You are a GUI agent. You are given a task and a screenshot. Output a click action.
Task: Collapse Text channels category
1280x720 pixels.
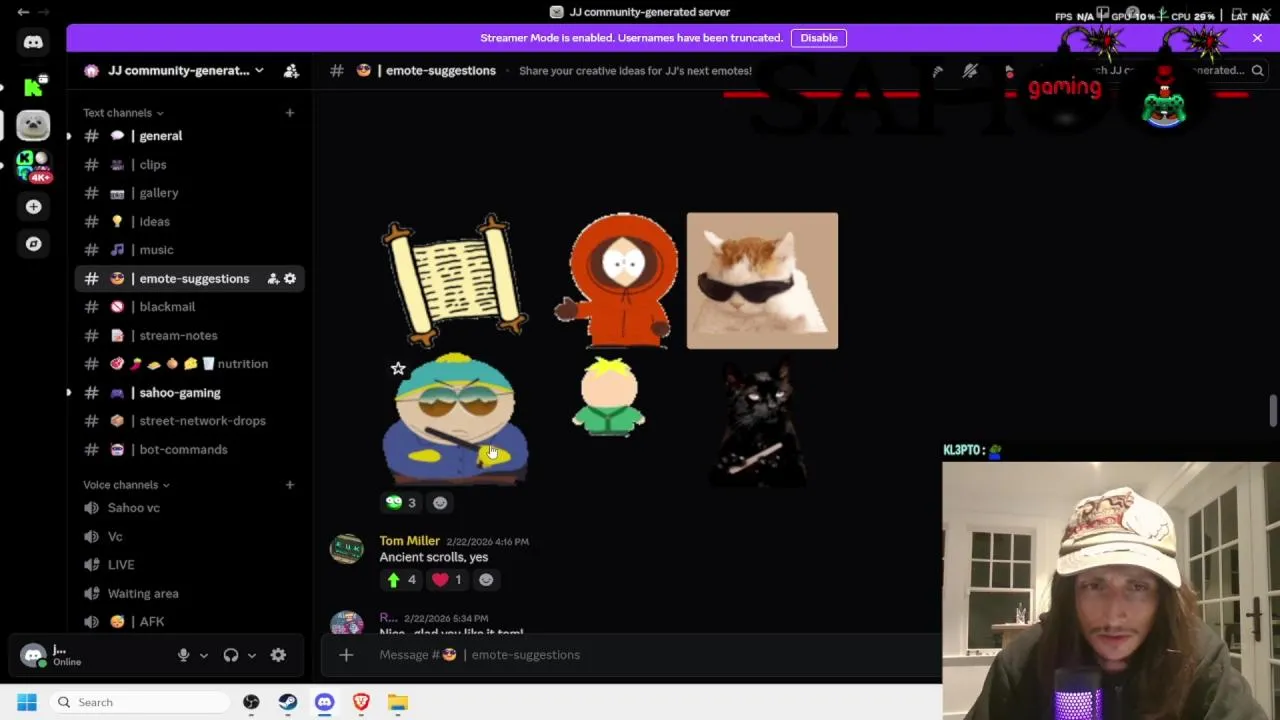coord(123,113)
